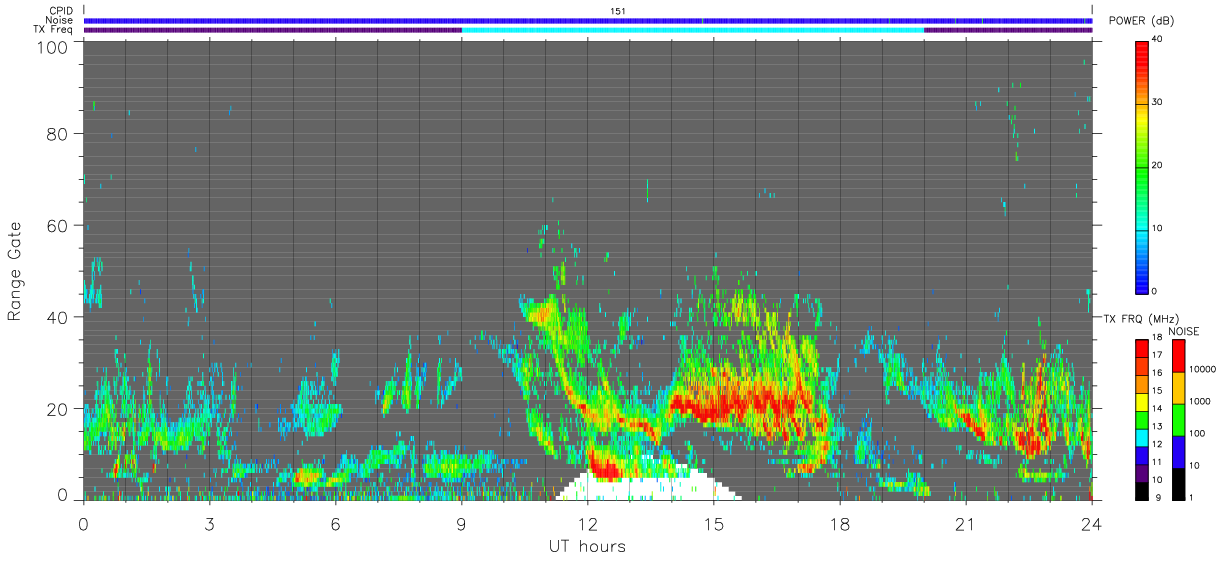Click the 13 label on TX FRQ scale

pos(1156,426)
